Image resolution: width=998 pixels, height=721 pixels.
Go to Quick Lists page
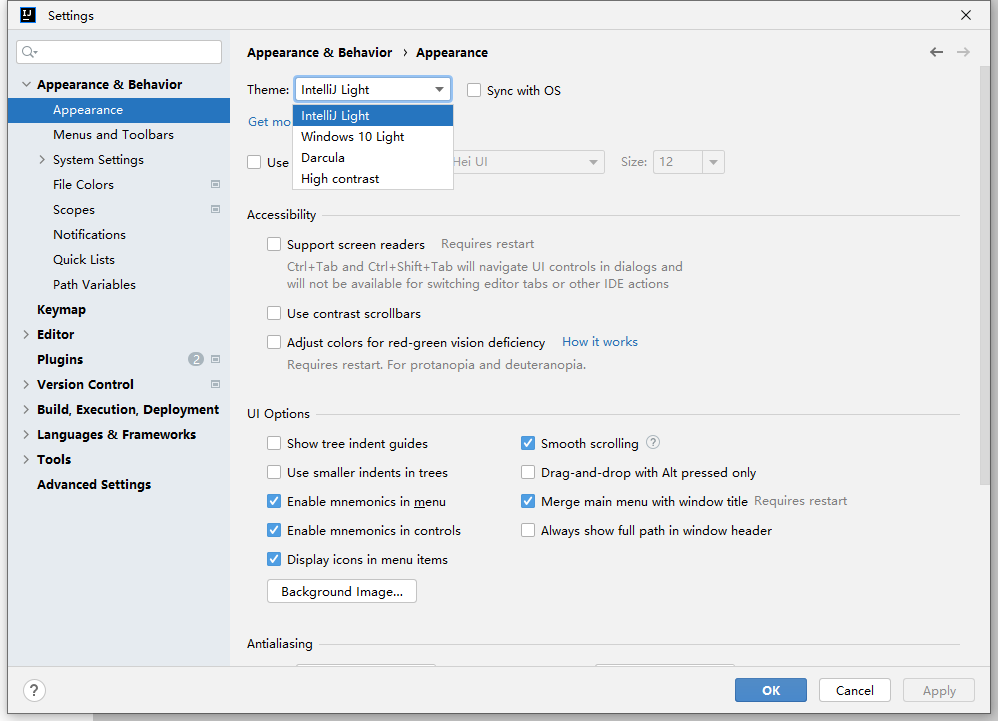click(84, 260)
